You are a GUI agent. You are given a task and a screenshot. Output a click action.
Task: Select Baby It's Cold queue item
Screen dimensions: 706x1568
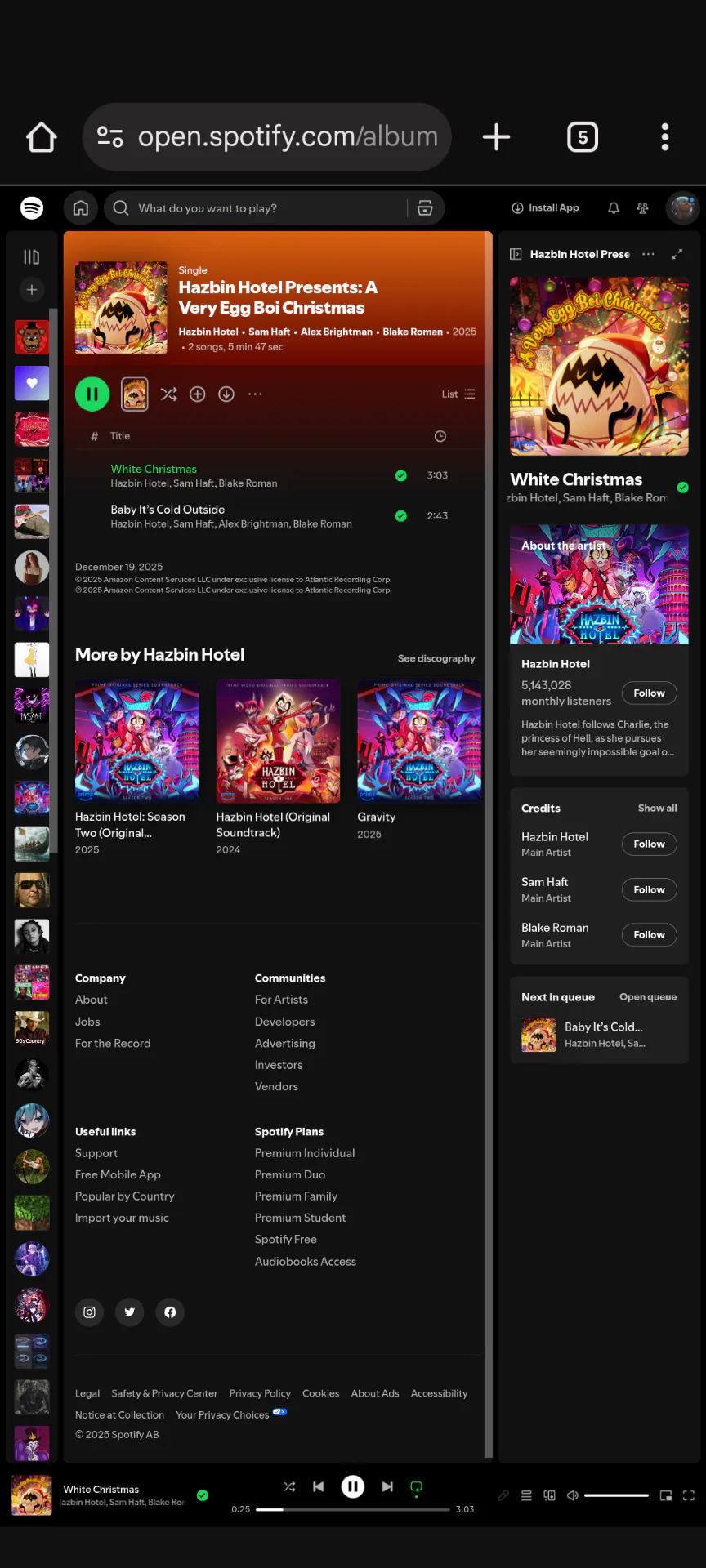coord(599,1035)
